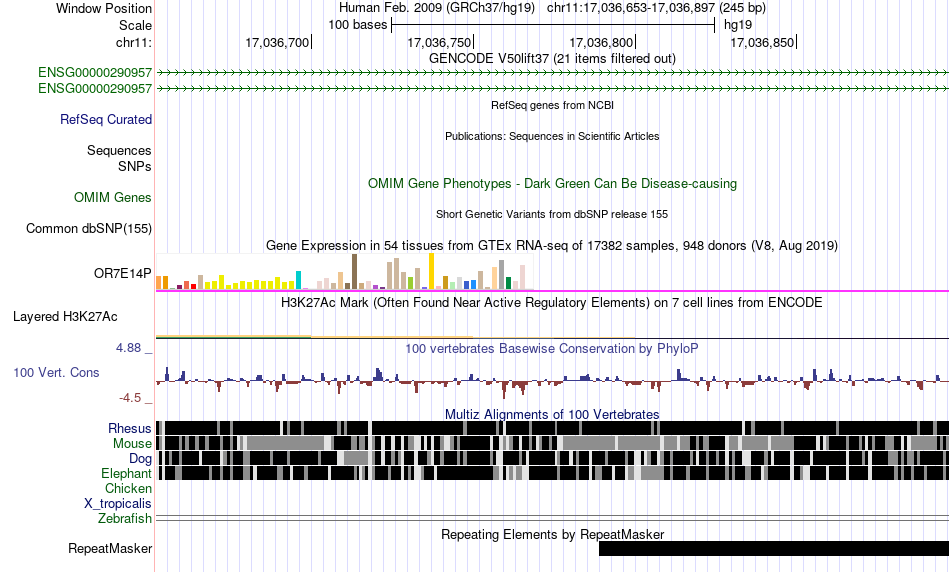Click the Mouse alignment row label

coord(132,444)
